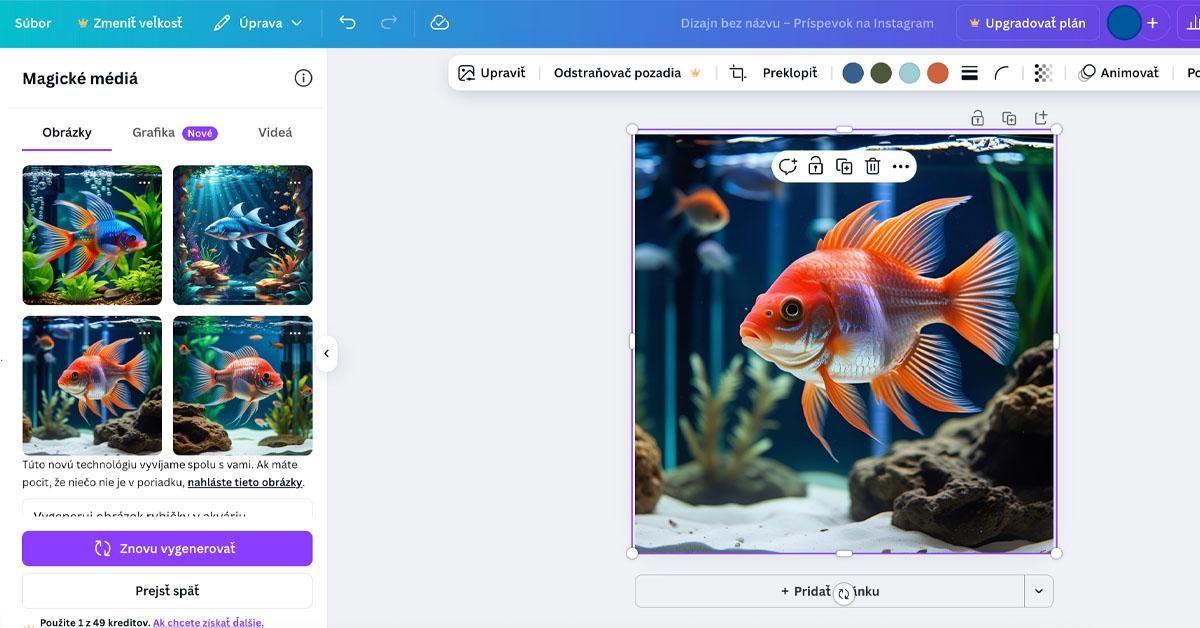The height and width of the screenshot is (628, 1200).
Task: Open more options on floating toolbar
Action: coord(901,166)
